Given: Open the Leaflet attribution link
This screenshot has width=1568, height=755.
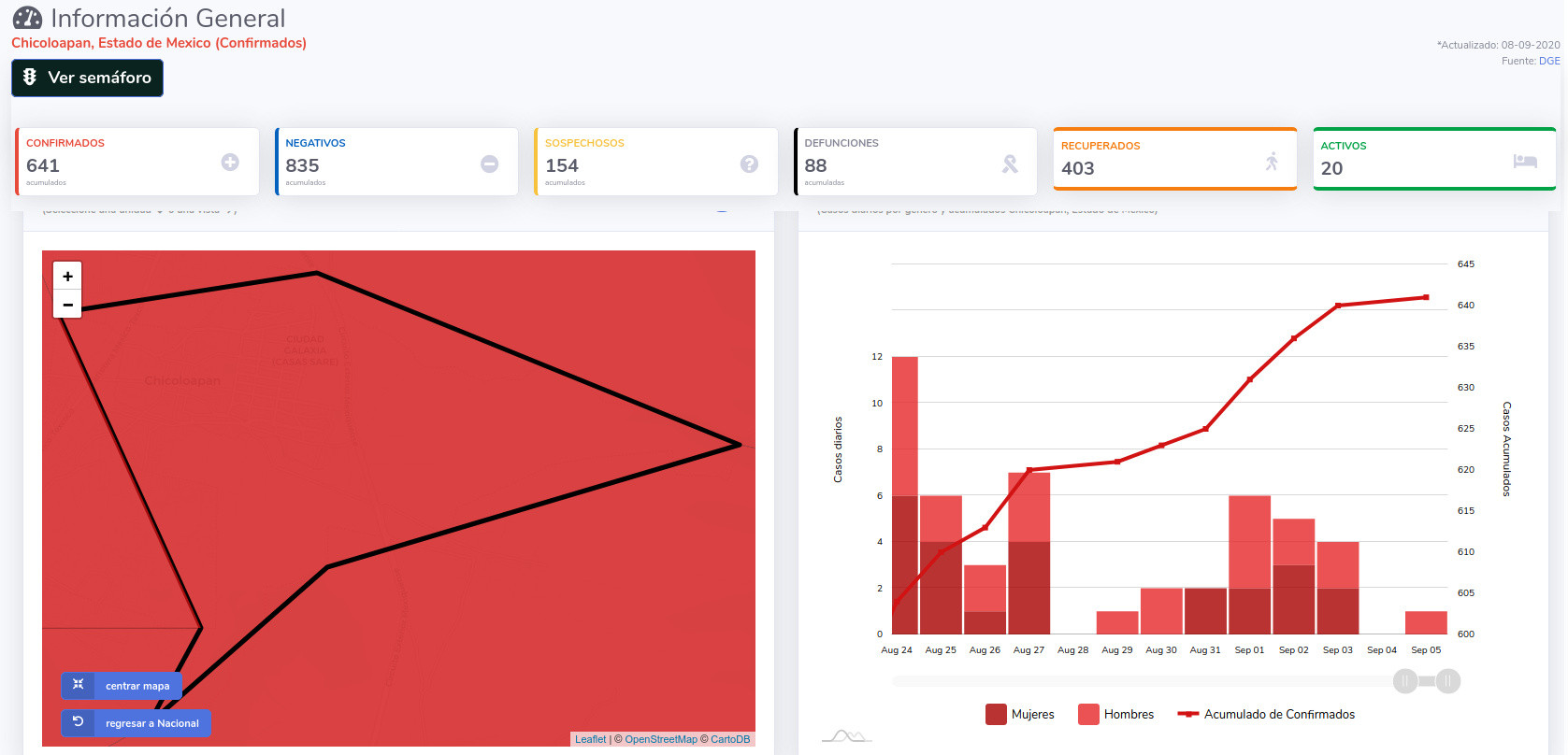Looking at the screenshot, I should click(590, 739).
